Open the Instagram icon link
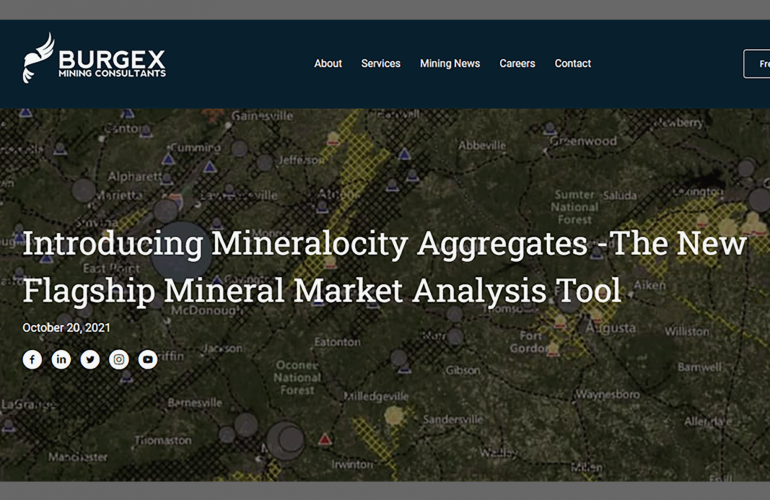This screenshot has width=770, height=500. (x=119, y=360)
